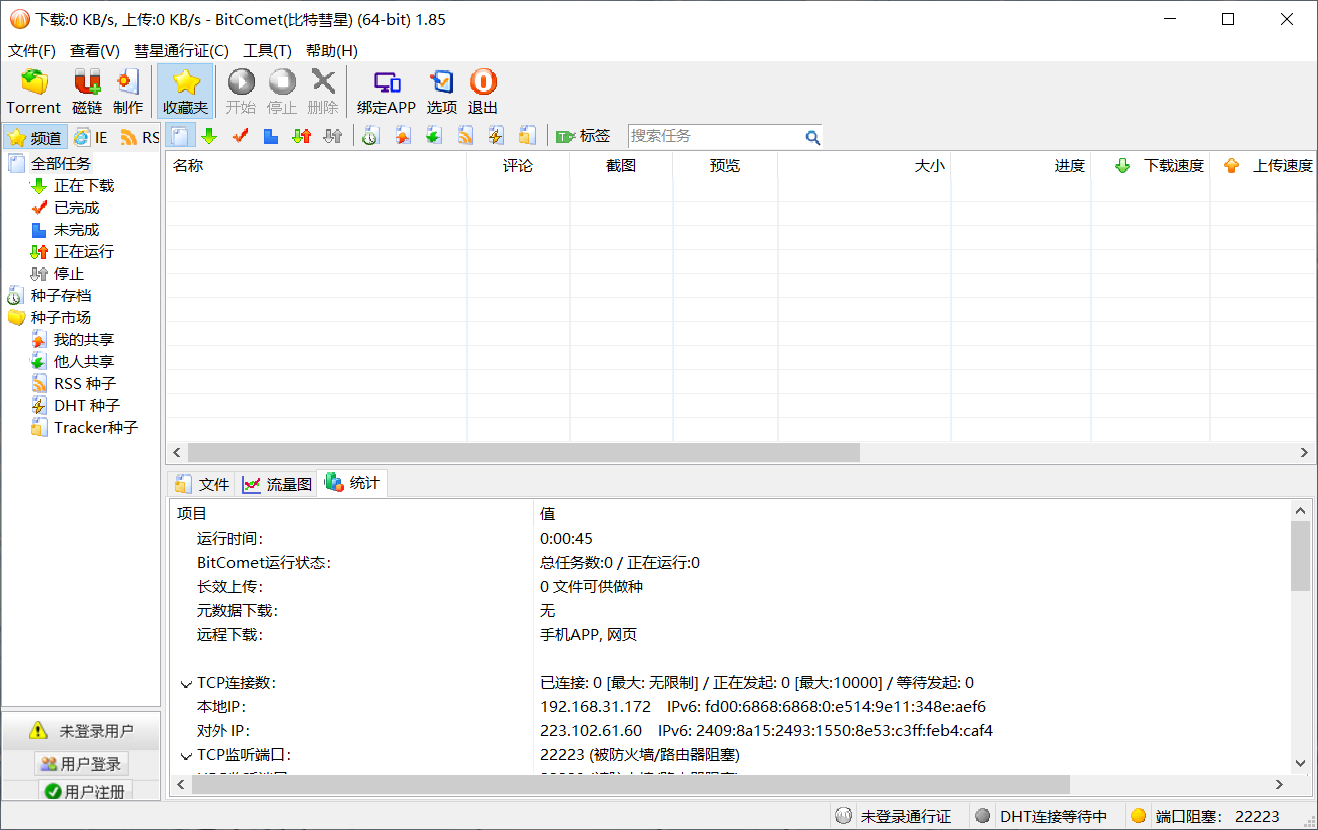This screenshot has width=1318, height=830.
Task: Select 种子市场 in the sidebar tree
Action: pyautogui.click(x=61, y=317)
